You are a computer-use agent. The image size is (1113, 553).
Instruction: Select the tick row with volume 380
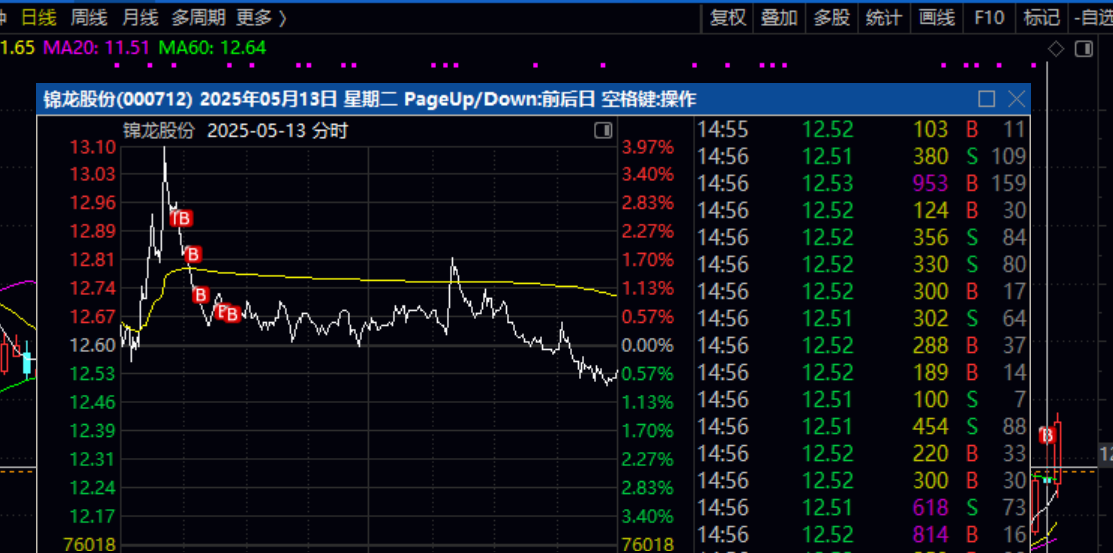(x=862, y=156)
